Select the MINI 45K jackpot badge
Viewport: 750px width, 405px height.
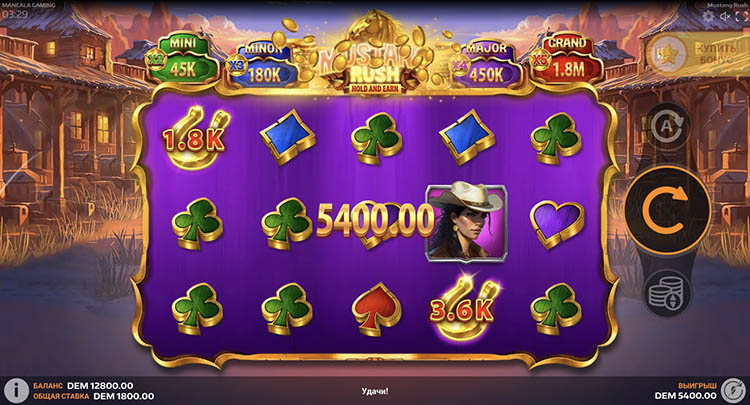[182, 59]
